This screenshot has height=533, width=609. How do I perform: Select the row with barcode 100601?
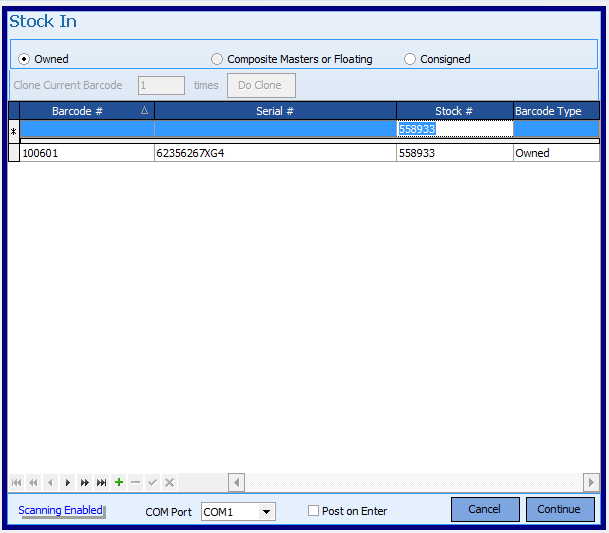[87, 154]
